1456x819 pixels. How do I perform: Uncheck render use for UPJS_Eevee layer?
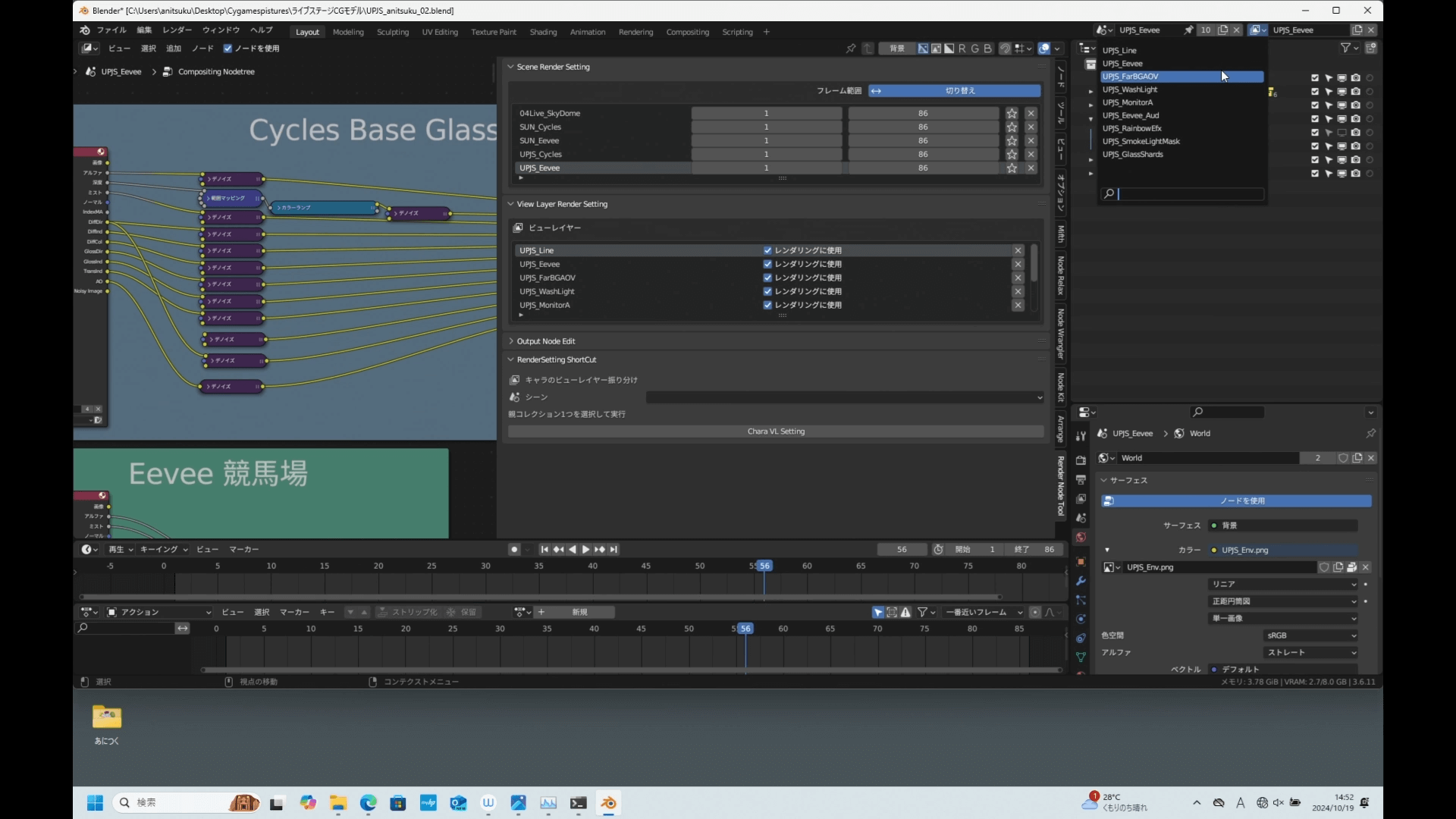pos(767,265)
